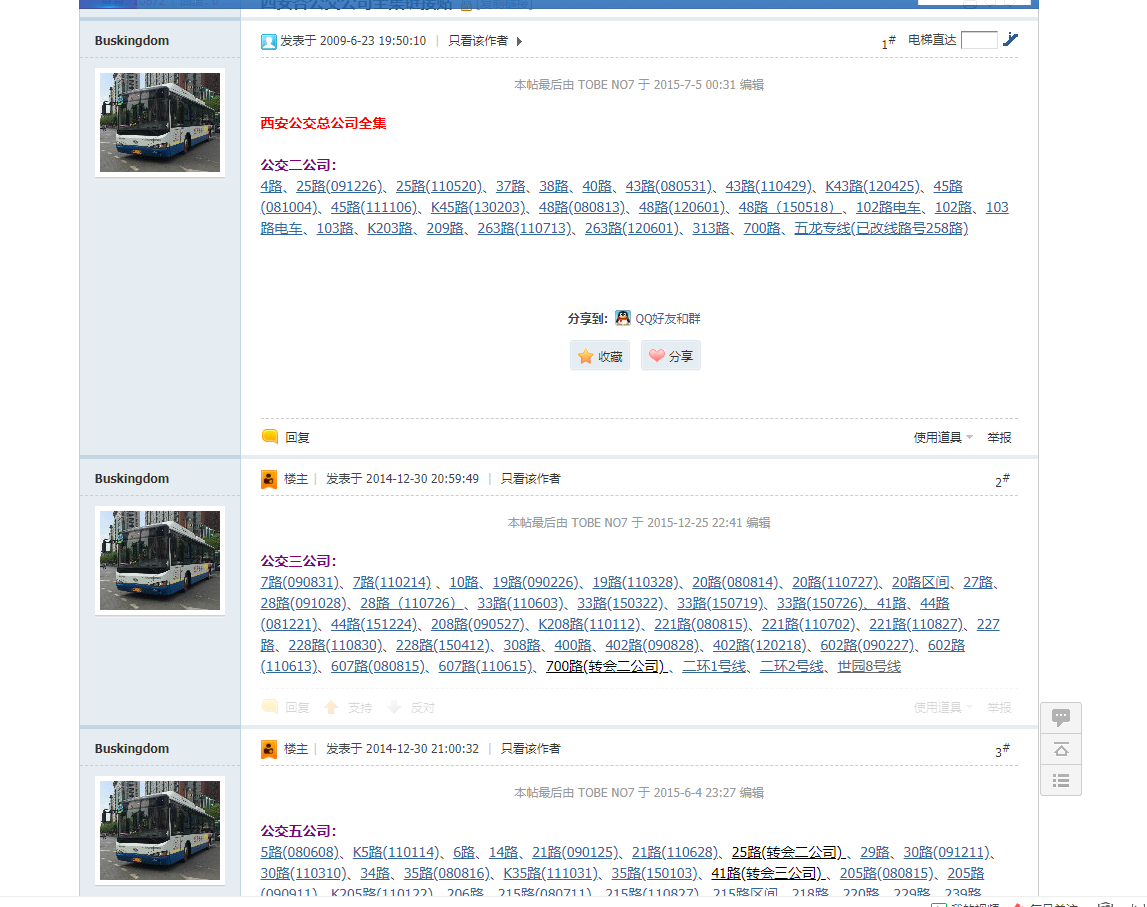Viewport: 1147px width, 907px height.
Task: Click the 支持 upvote arrow in post 2
Action: (x=331, y=707)
